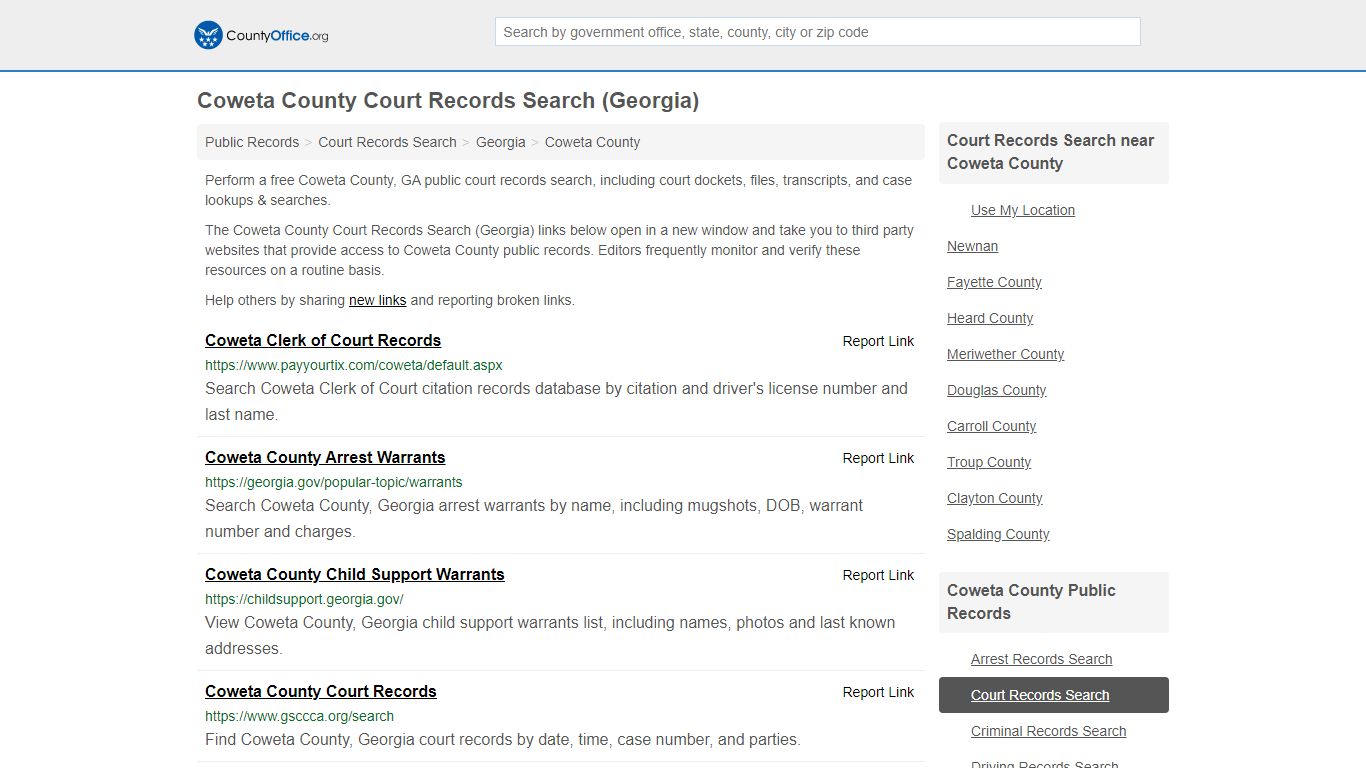This screenshot has width=1366, height=768.
Task: Open Coweta County Court Records title
Action: pos(321,691)
